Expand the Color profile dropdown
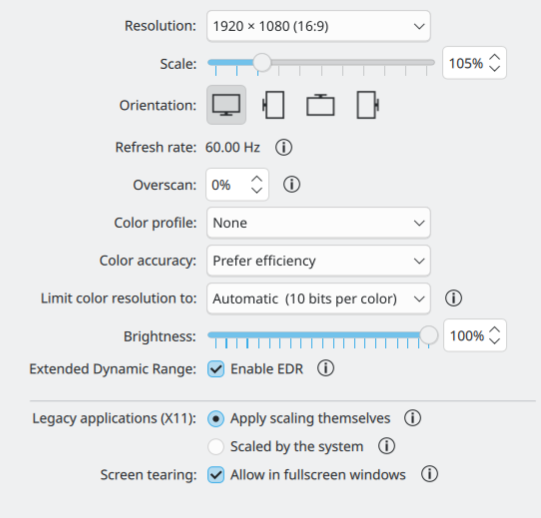Viewport: 541px width, 518px height. point(318,223)
